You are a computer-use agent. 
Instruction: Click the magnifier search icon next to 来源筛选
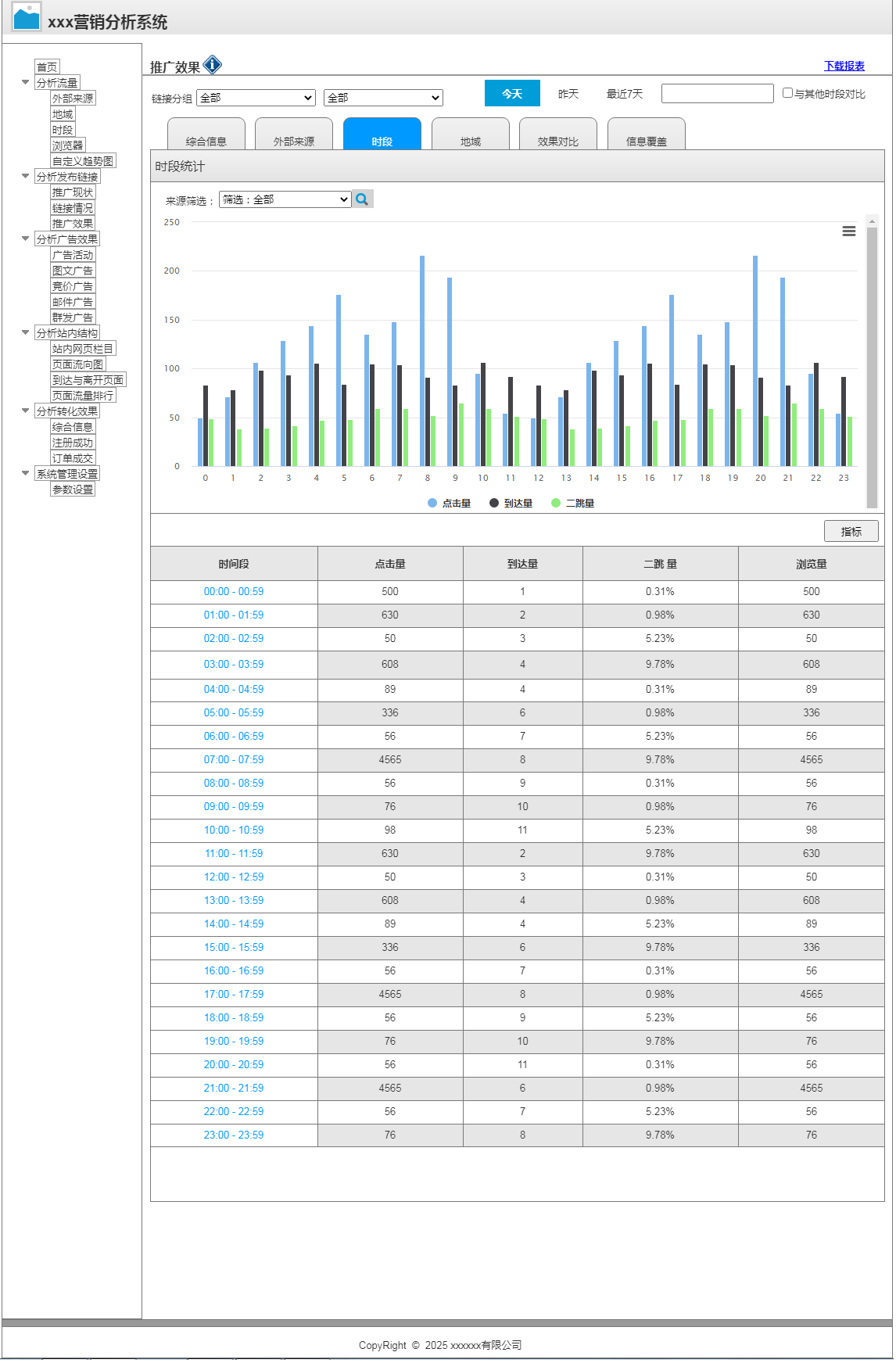coord(362,199)
